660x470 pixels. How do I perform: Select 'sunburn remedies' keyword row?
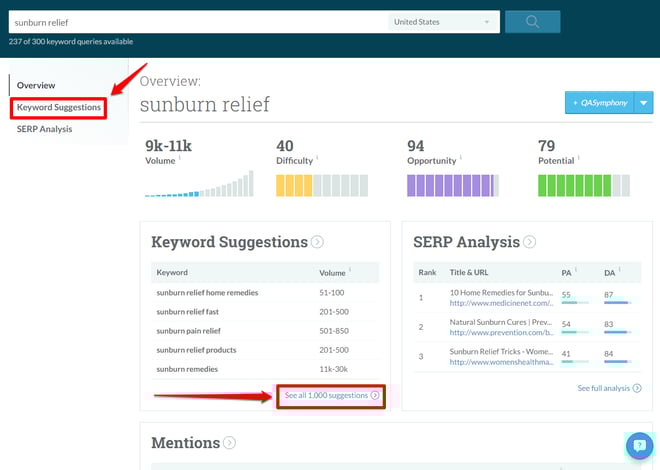265,369
